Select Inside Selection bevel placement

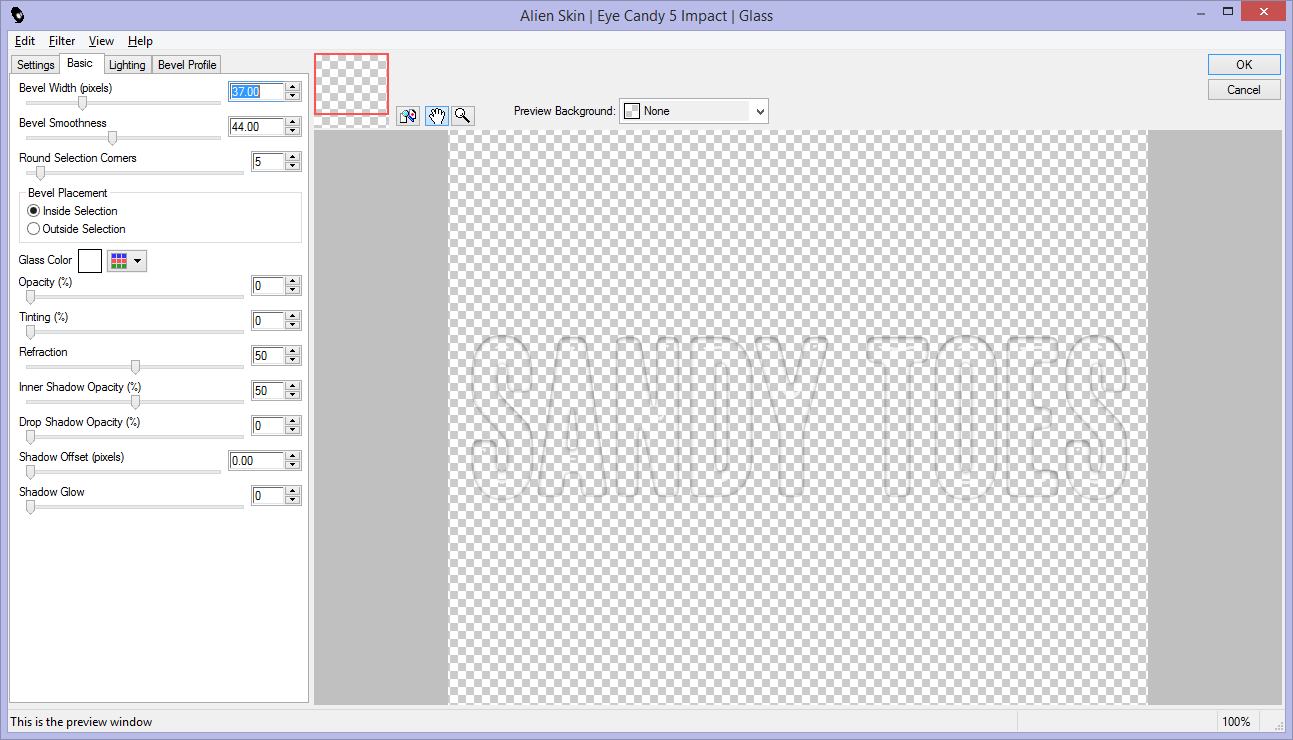(72, 211)
